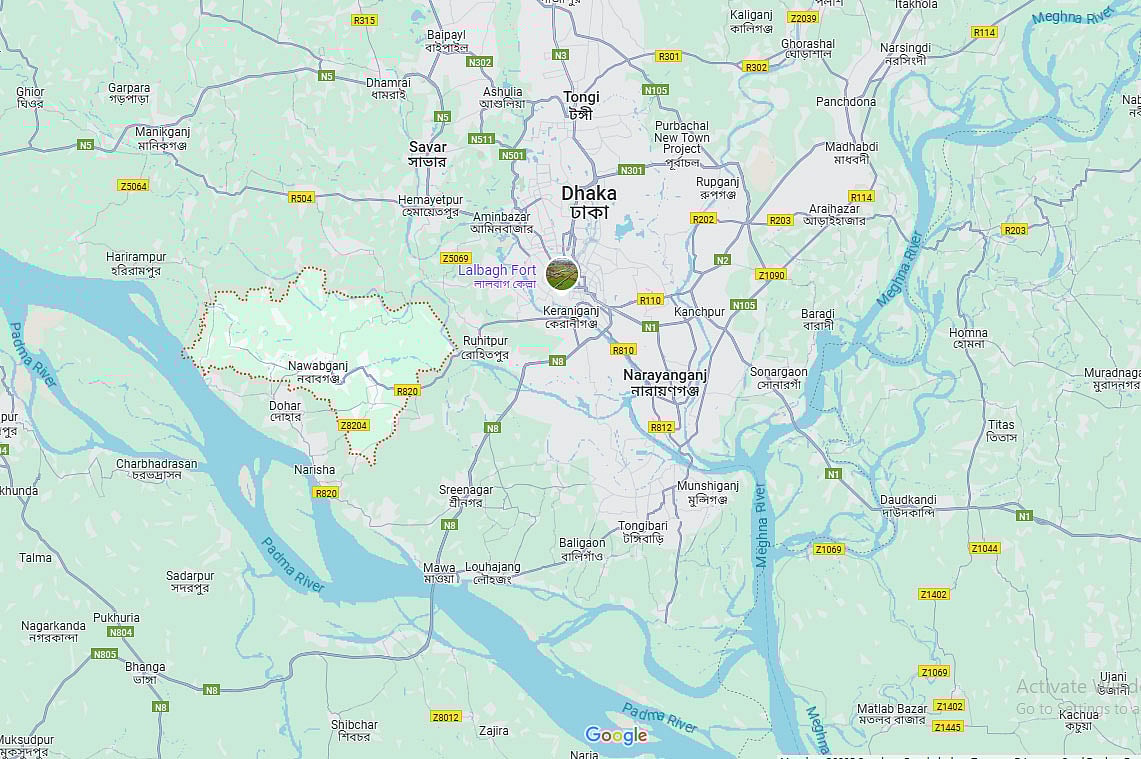This screenshot has width=1141, height=759.
Task: Click the N3 highway shield near Tongi
Action: [560, 55]
